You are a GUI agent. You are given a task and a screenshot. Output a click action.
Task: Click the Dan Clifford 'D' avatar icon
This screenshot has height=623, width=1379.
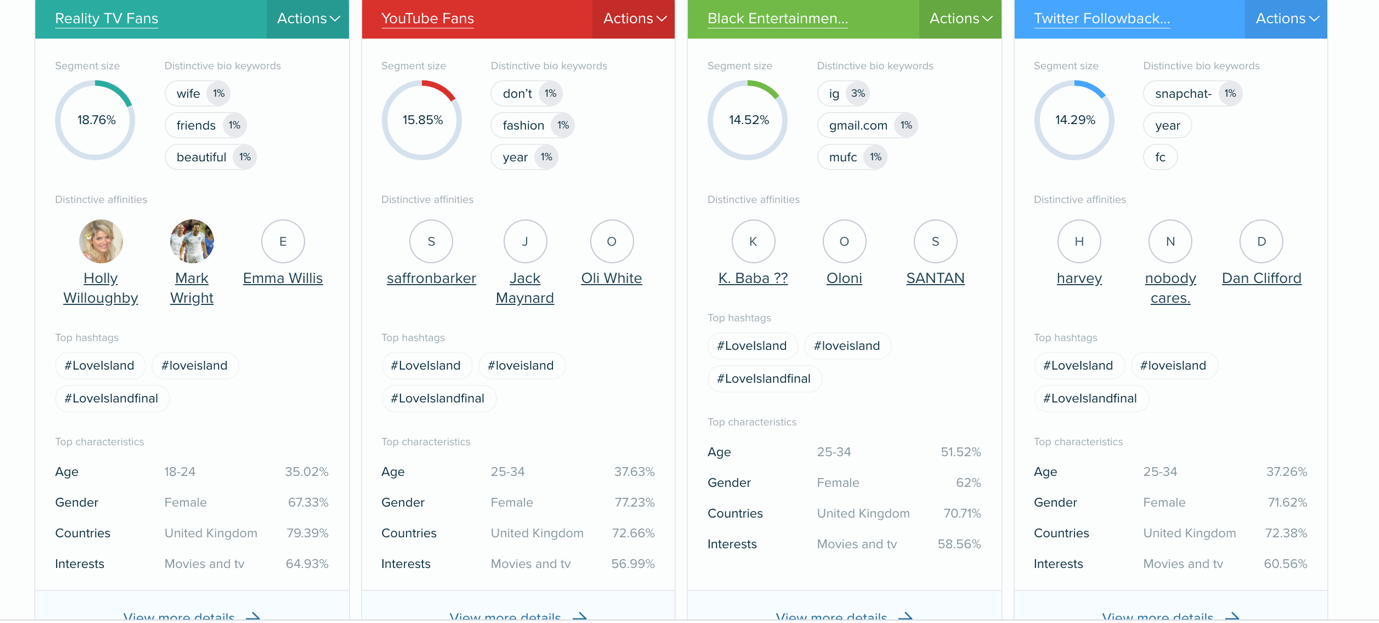pyautogui.click(x=1261, y=241)
